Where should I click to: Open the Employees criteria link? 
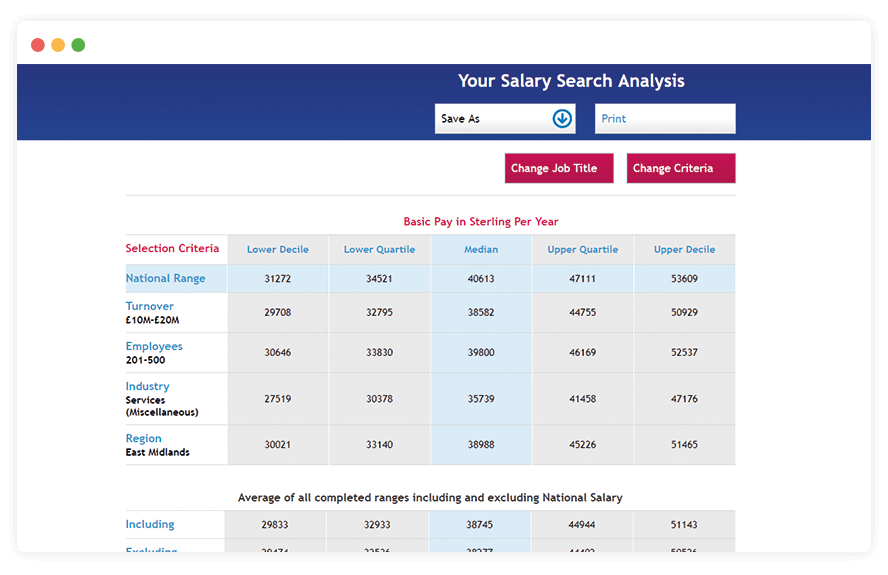coord(154,346)
